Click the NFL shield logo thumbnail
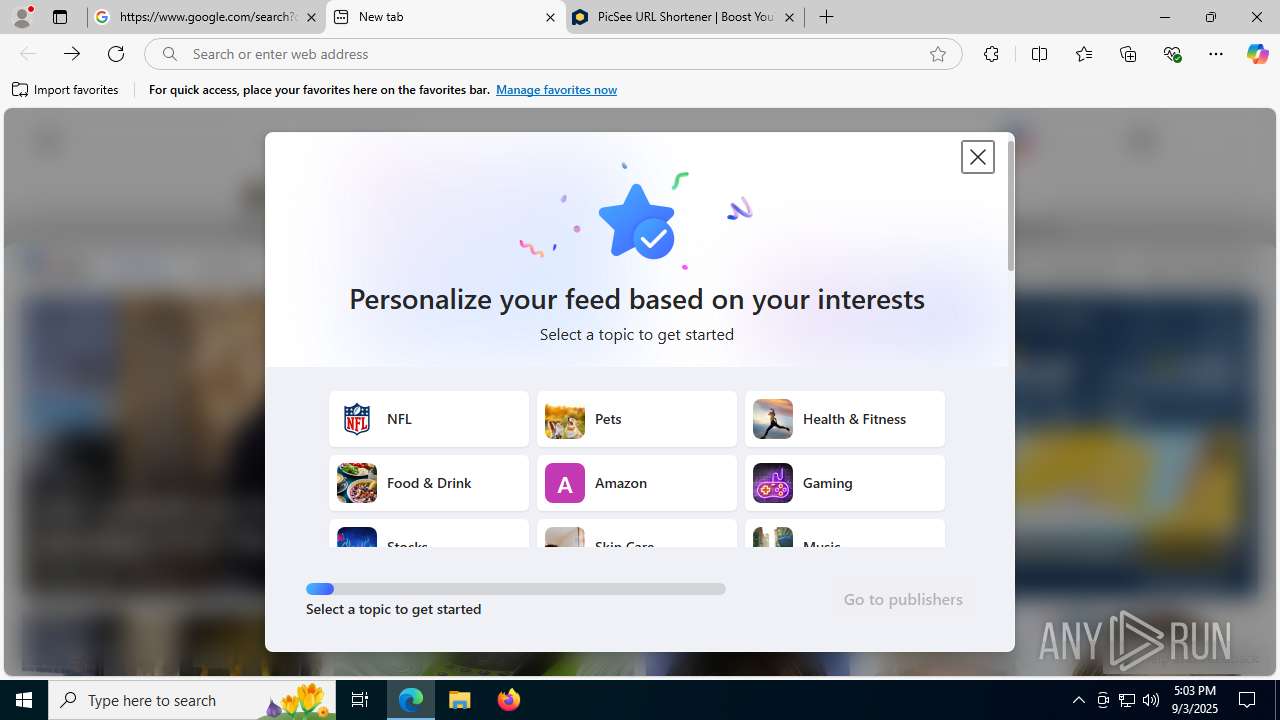The height and width of the screenshot is (720, 1280). 357,419
